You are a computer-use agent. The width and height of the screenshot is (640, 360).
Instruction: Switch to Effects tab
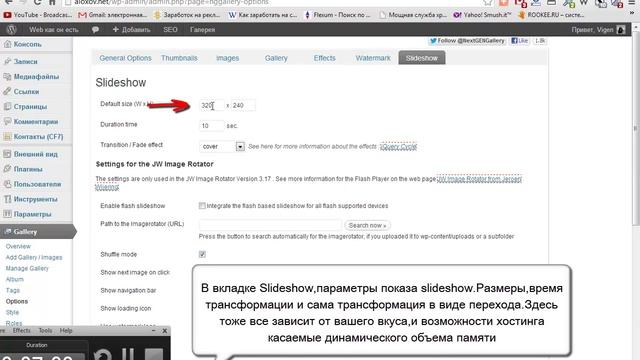(324, 58)
